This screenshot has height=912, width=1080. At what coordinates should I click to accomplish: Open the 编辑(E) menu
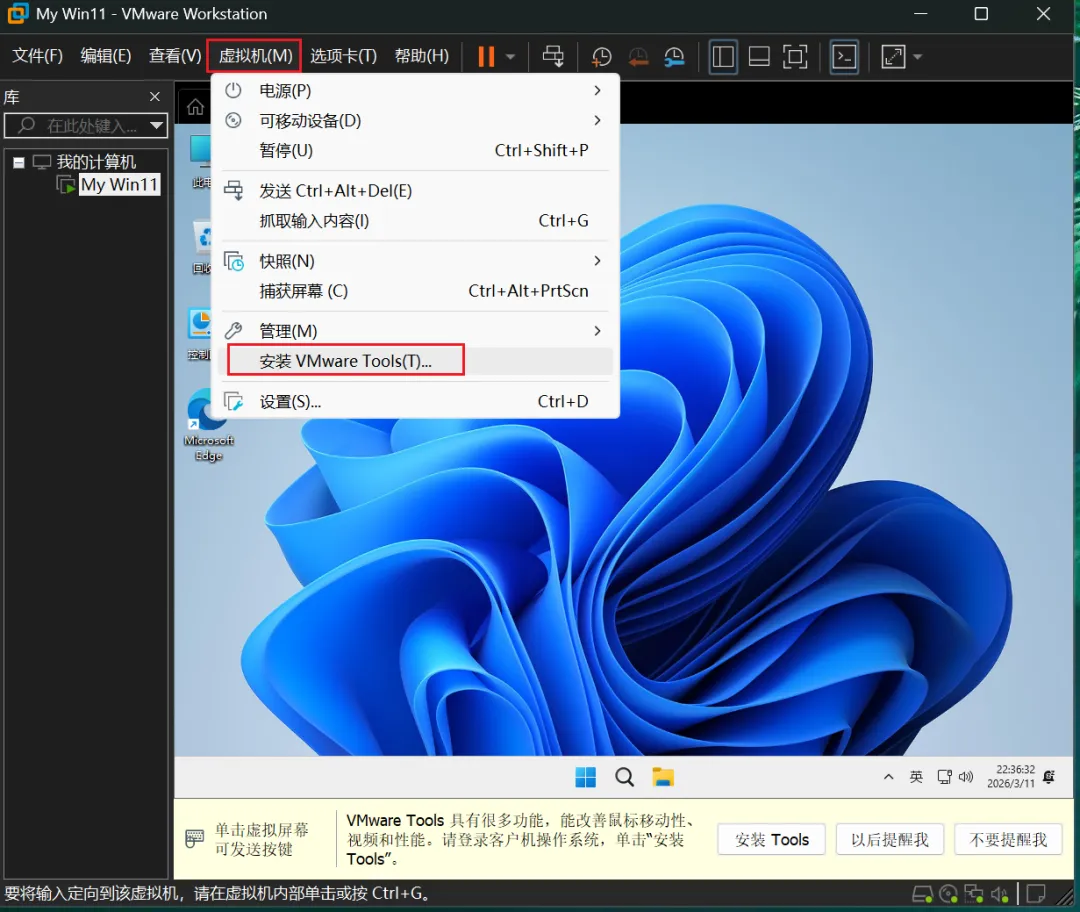pos(105,56)
